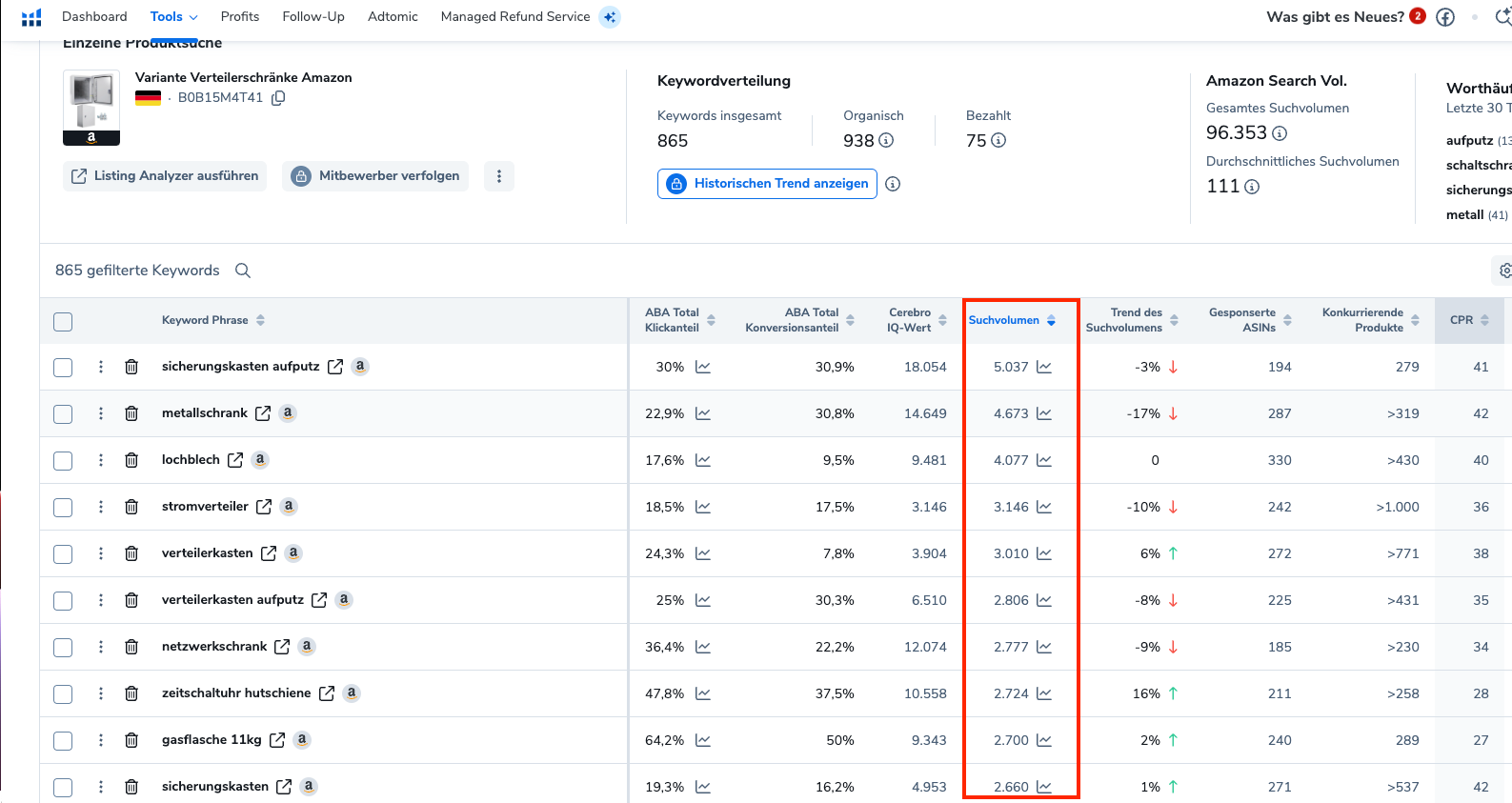
Task: Check the metallschrank row checkbox
Action: point(63,414)
